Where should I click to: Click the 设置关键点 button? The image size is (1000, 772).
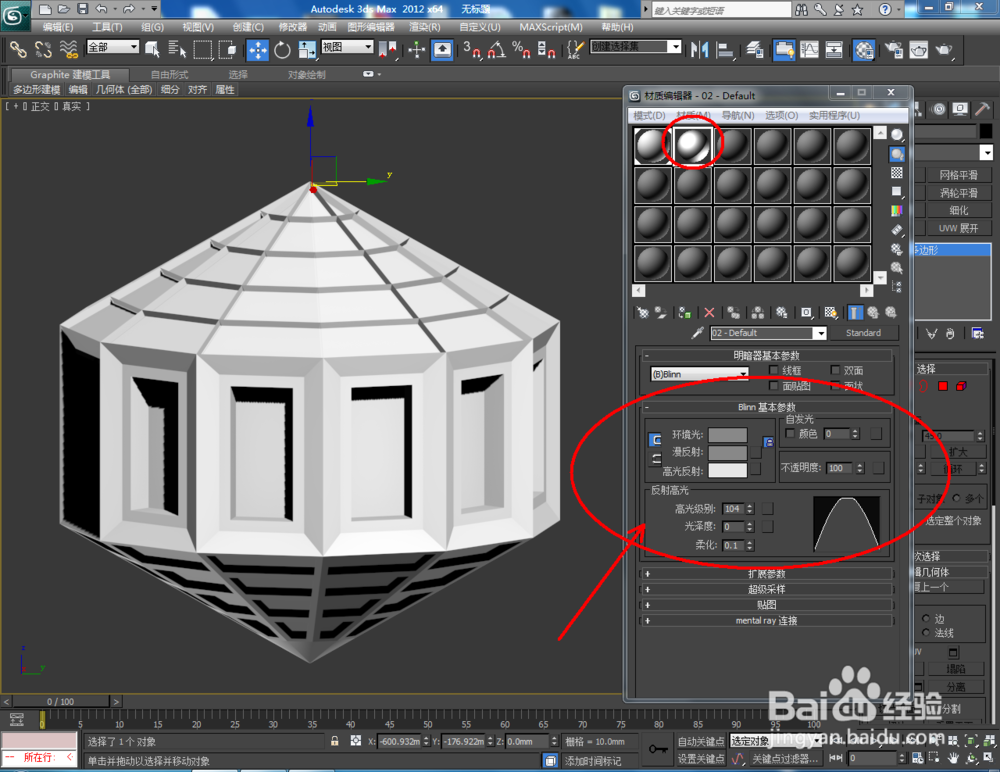tap(701, 759)
